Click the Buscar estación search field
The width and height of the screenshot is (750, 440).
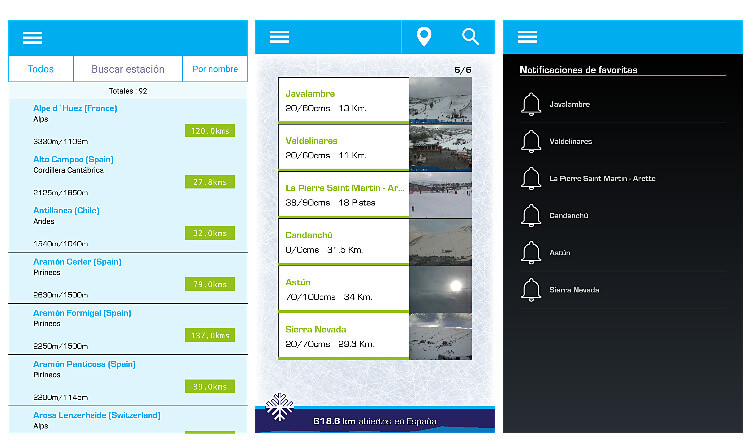pos(128,69)
